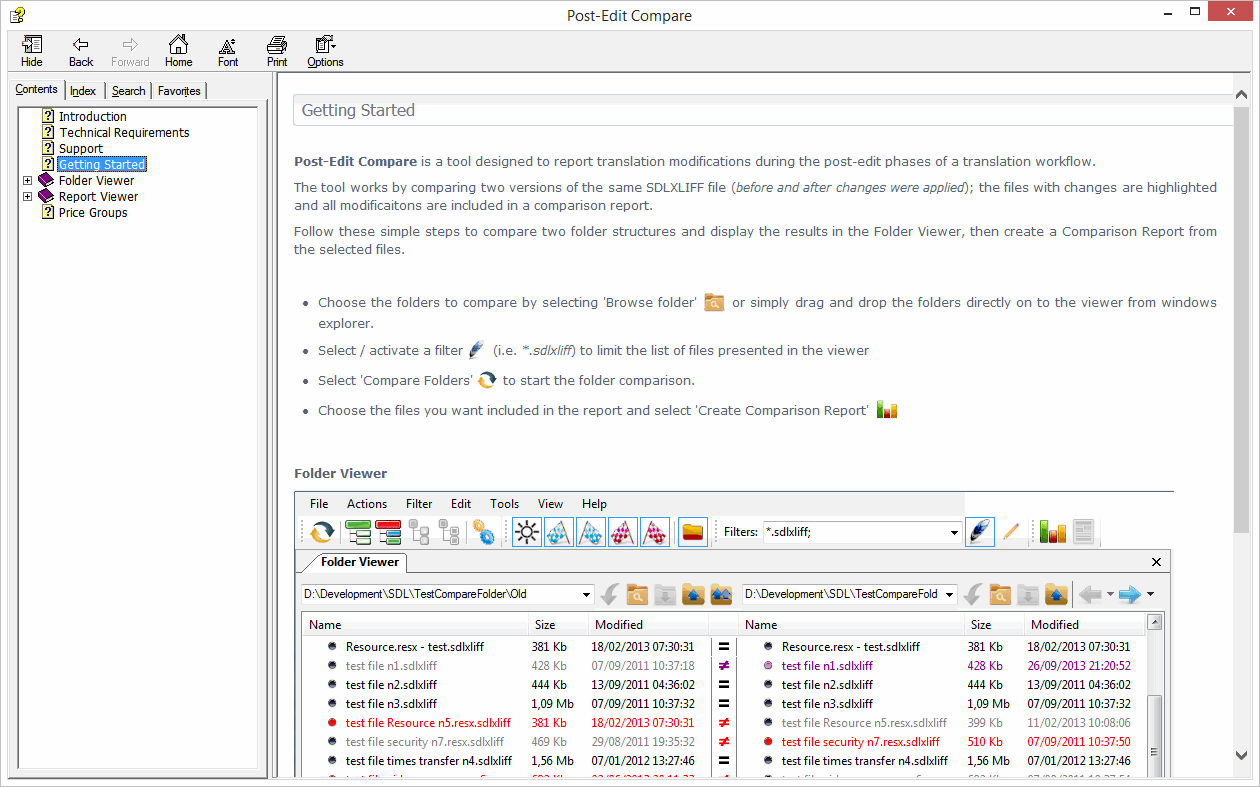Click the Browse folder icon in the instructions
Image resolution: width=1260 pixels, height=787 pixels.
713,302
